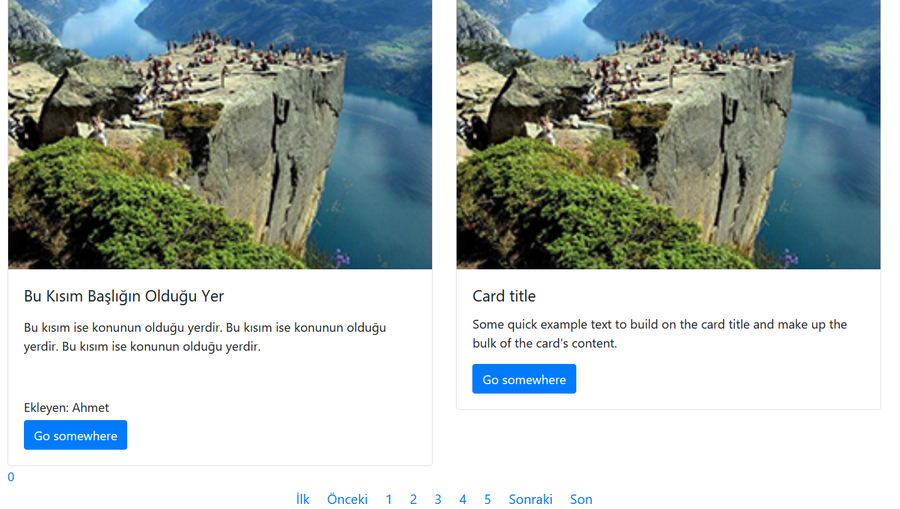This screenshot has height=509, width=900.
Task: Go to the first page via 'İlk'
Action: point(303,499)
